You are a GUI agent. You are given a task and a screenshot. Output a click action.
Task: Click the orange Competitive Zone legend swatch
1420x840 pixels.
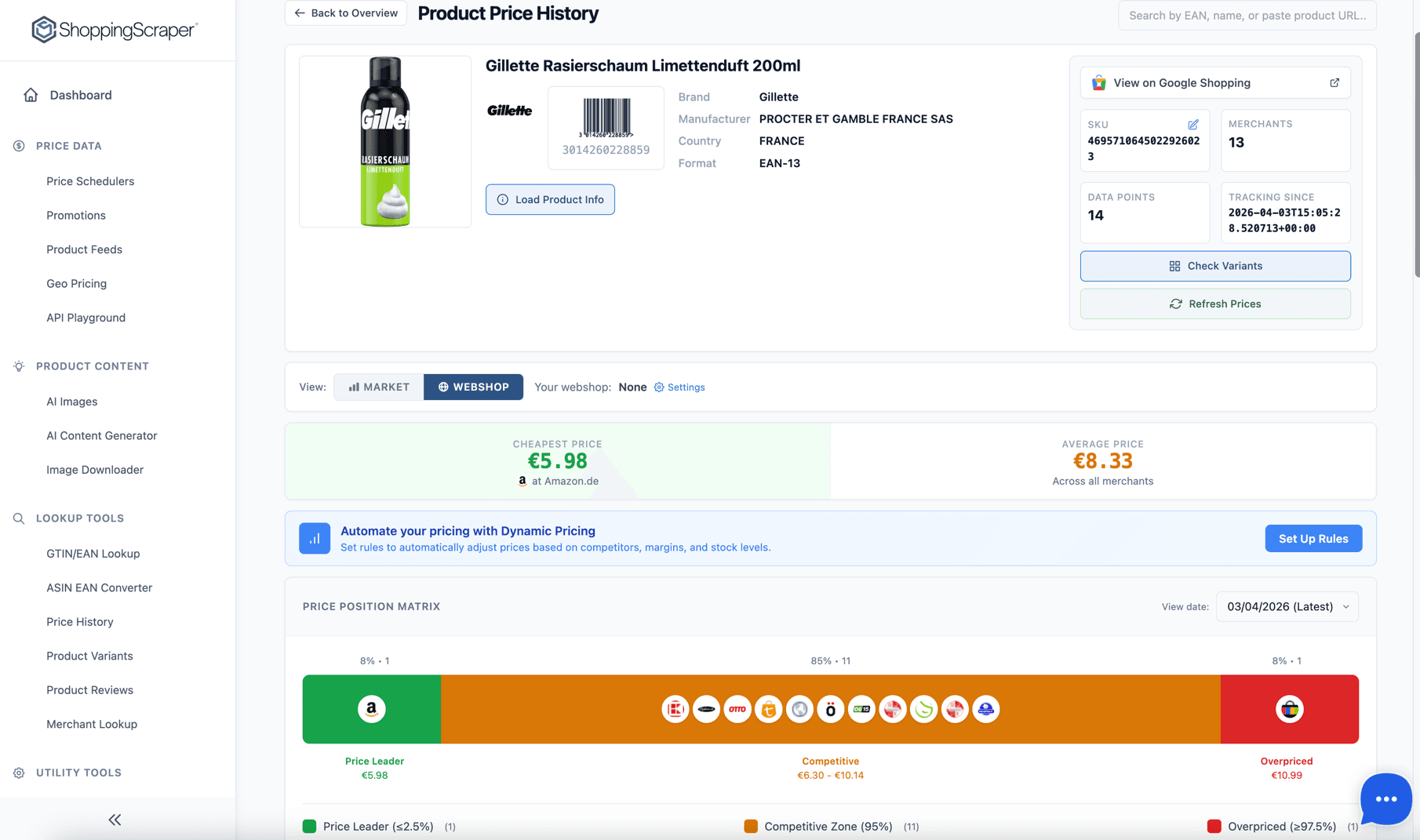point(751,826)
